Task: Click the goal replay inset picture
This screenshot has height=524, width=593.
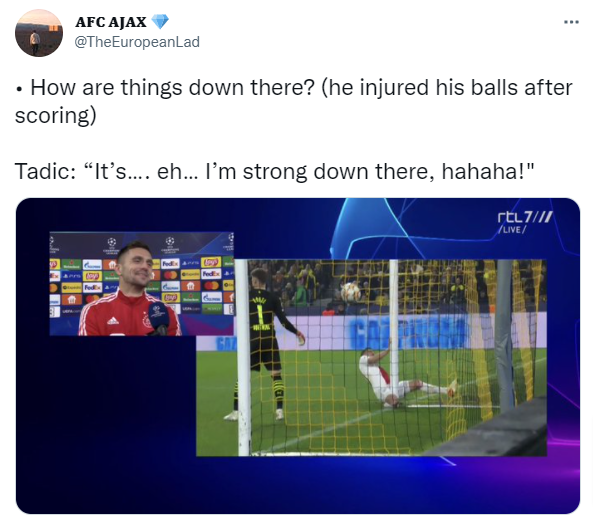Action: click(x=371, y=357)
